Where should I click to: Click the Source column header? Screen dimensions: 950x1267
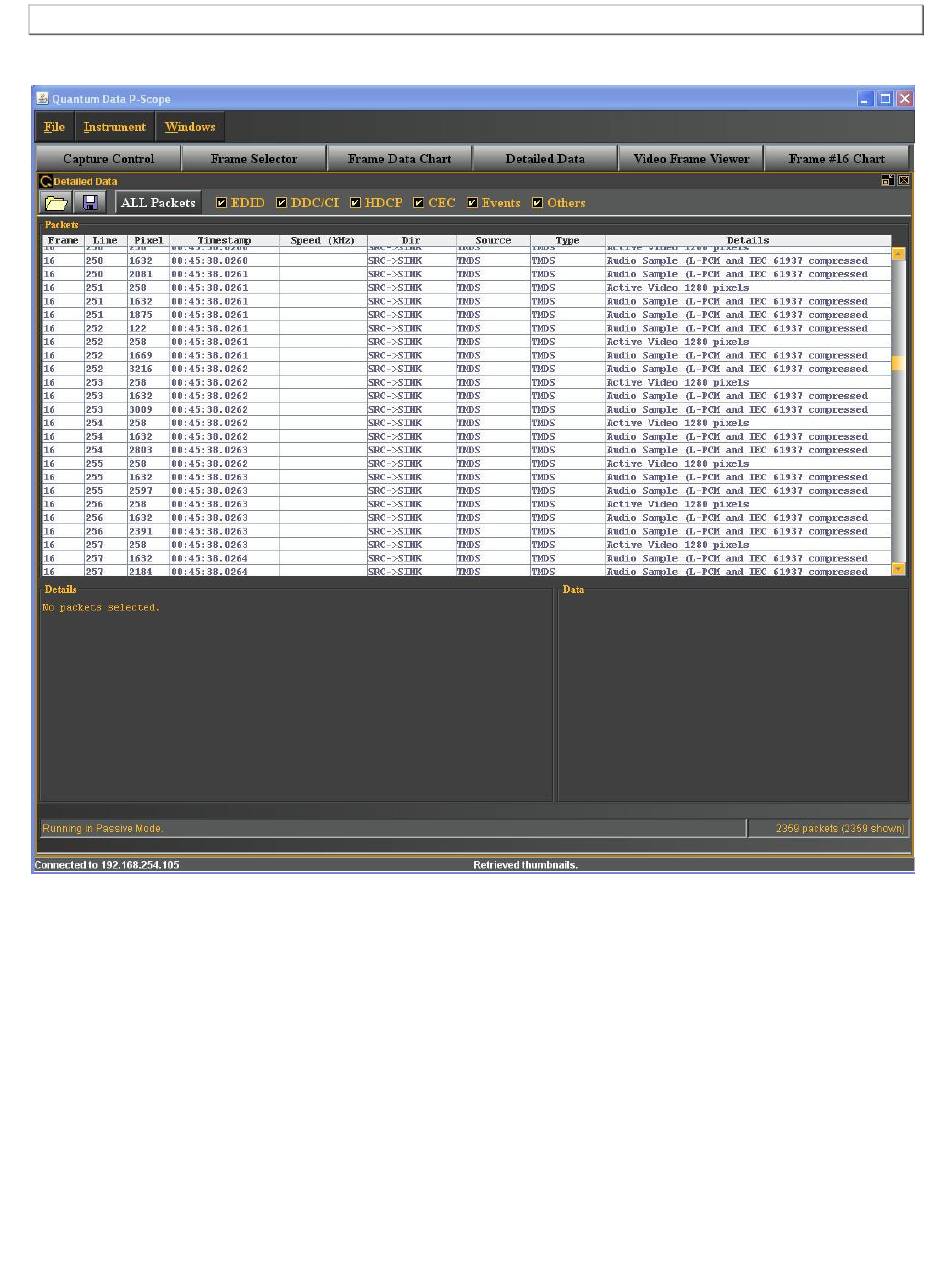[x=493, y=241]
